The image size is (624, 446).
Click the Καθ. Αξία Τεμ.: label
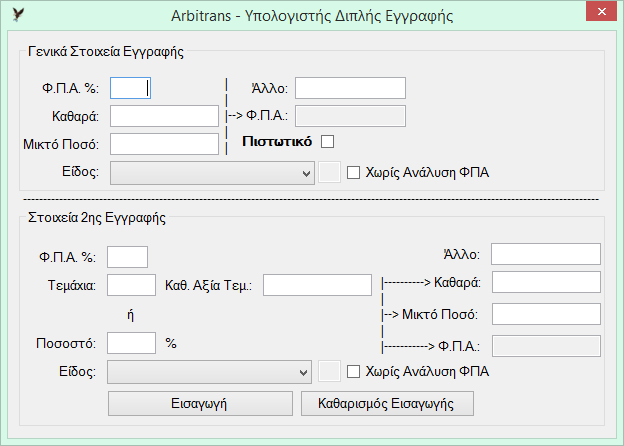pos(209,285)
